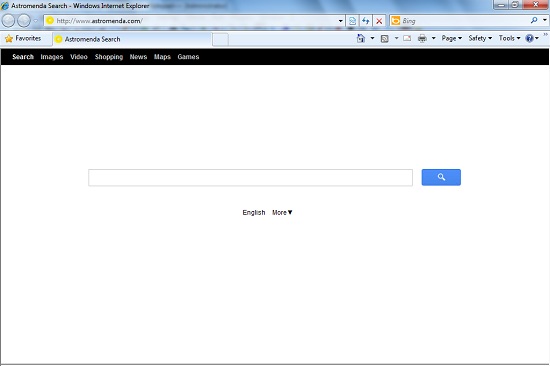Click the blue magnifier search button

coord(441,177)
